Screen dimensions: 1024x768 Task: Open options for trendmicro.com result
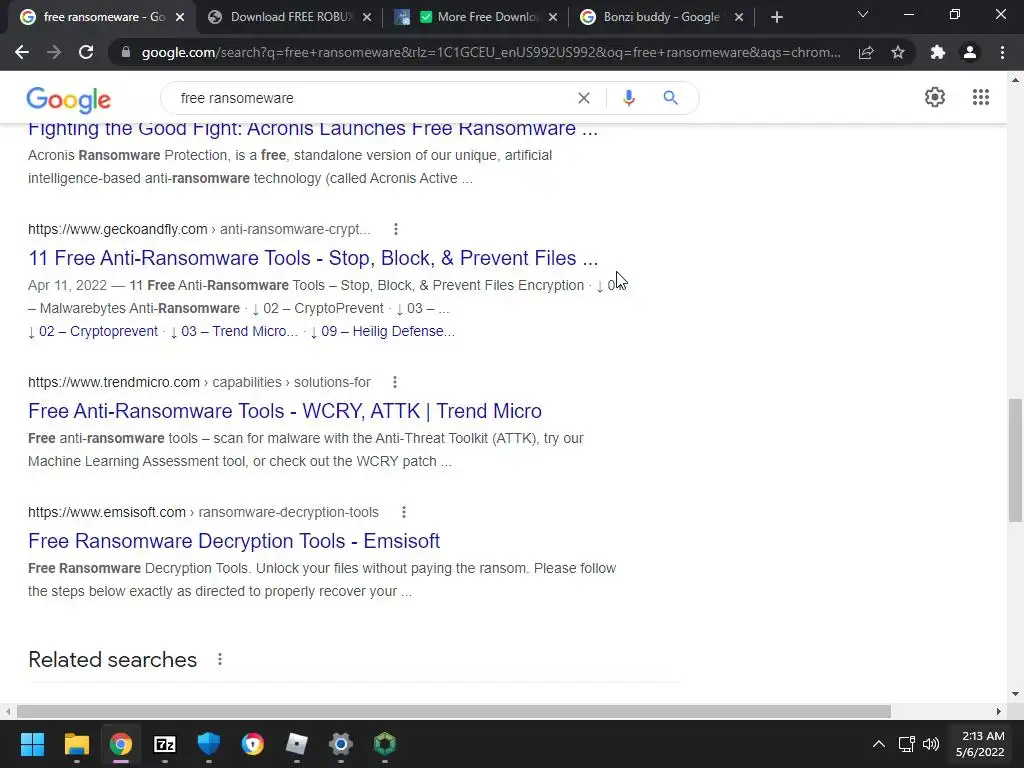(x=394, y=382)
